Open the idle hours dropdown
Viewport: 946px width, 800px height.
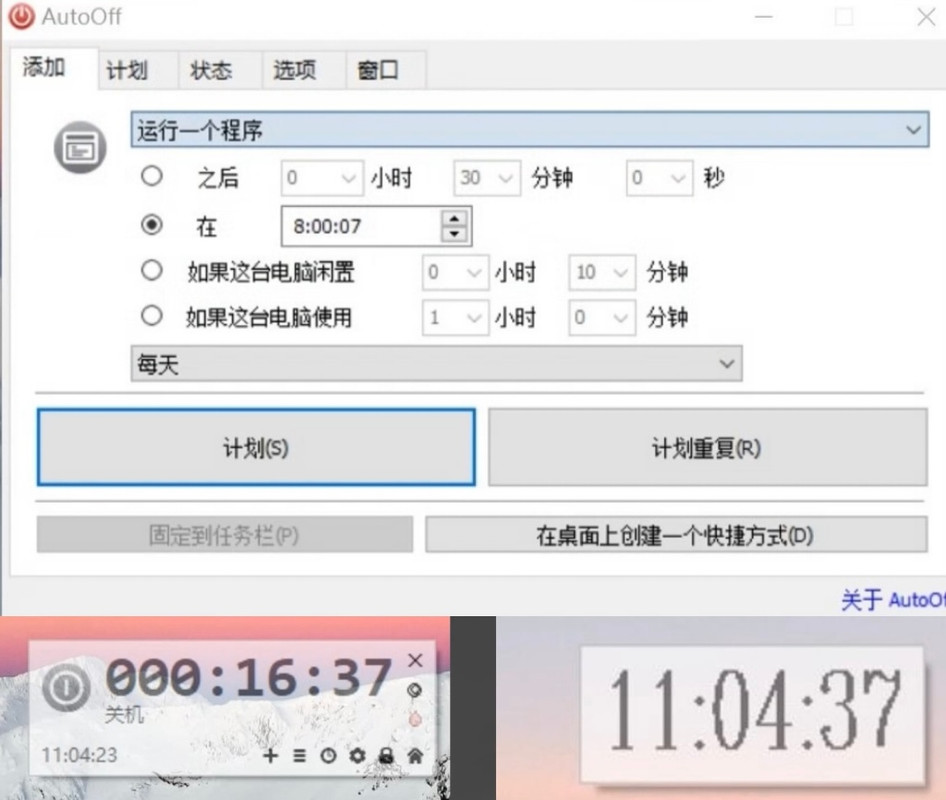456,272
